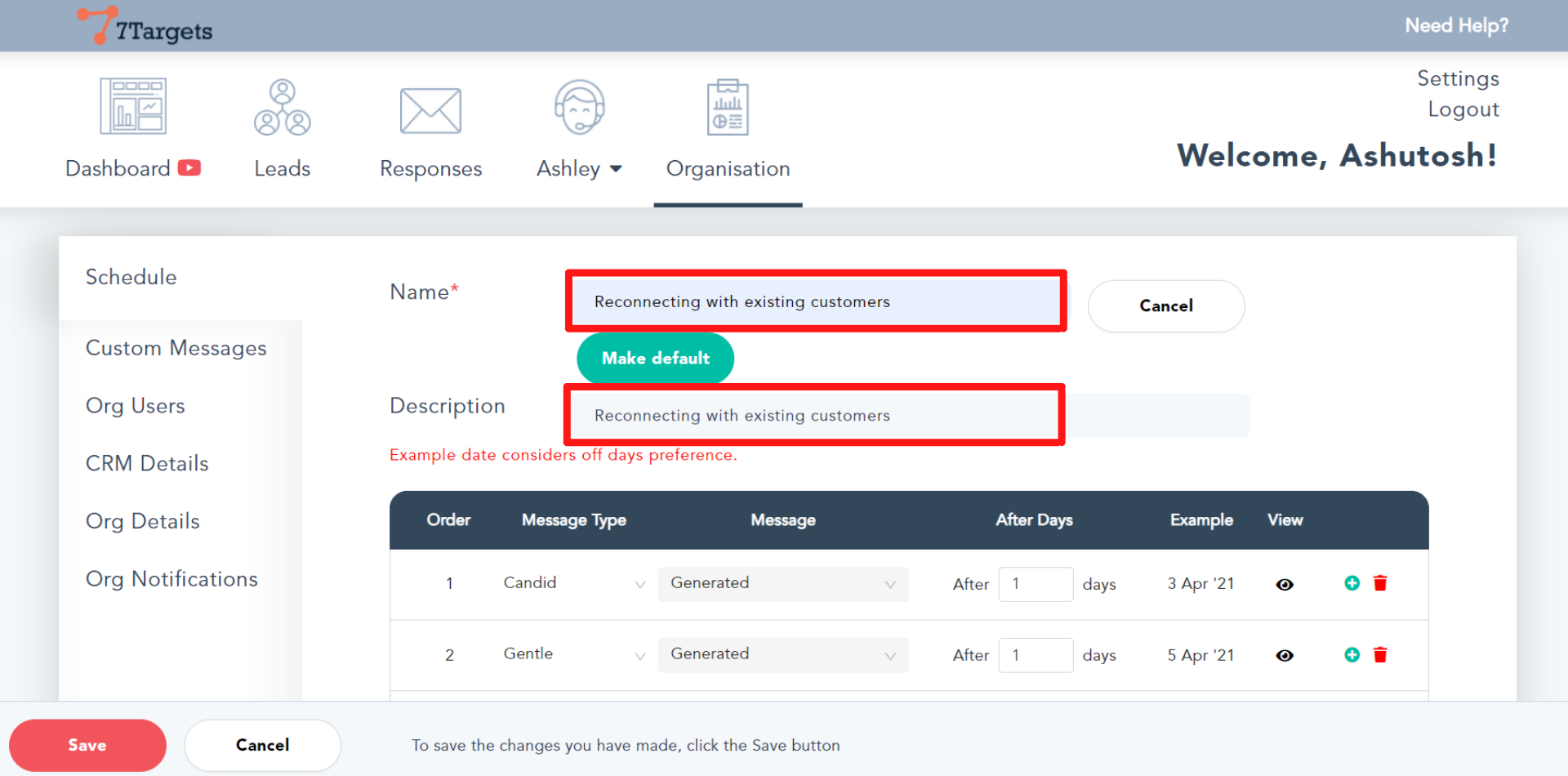Add a message after row 2 Gentle
1568x776 pixels.
[x=1352, y=654]
